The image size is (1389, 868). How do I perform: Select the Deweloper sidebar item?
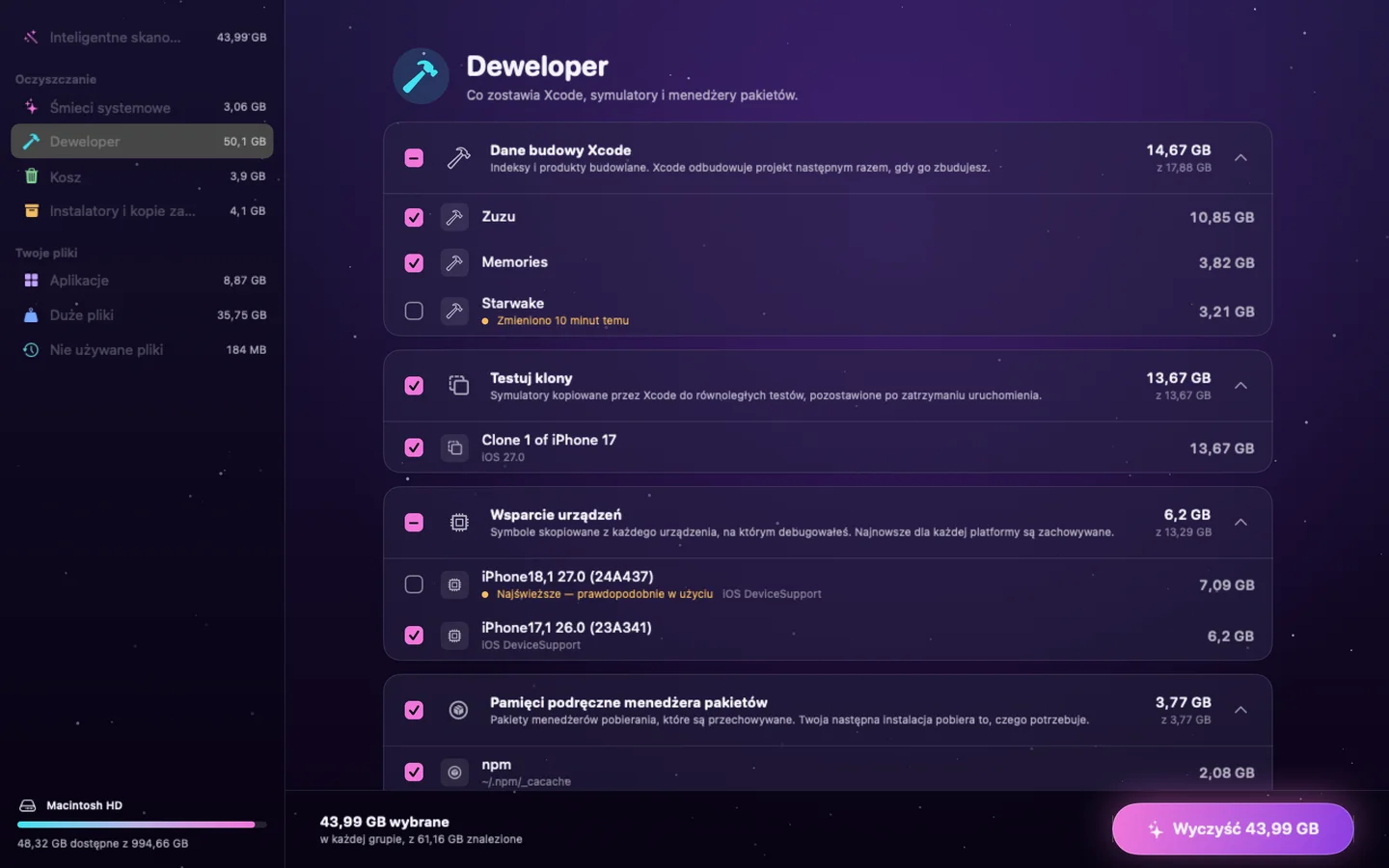point(142,141)
